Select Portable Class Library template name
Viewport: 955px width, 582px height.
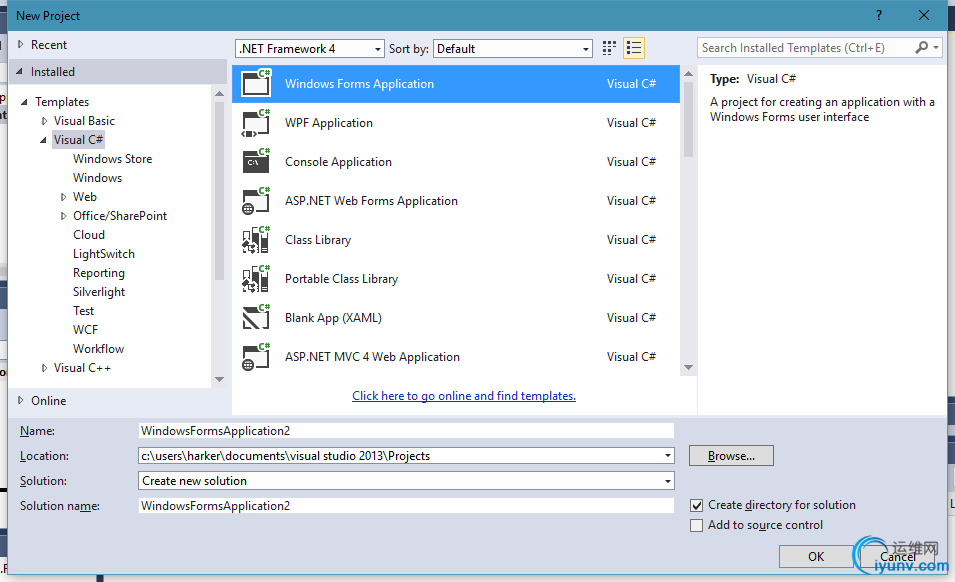(341, 279)
